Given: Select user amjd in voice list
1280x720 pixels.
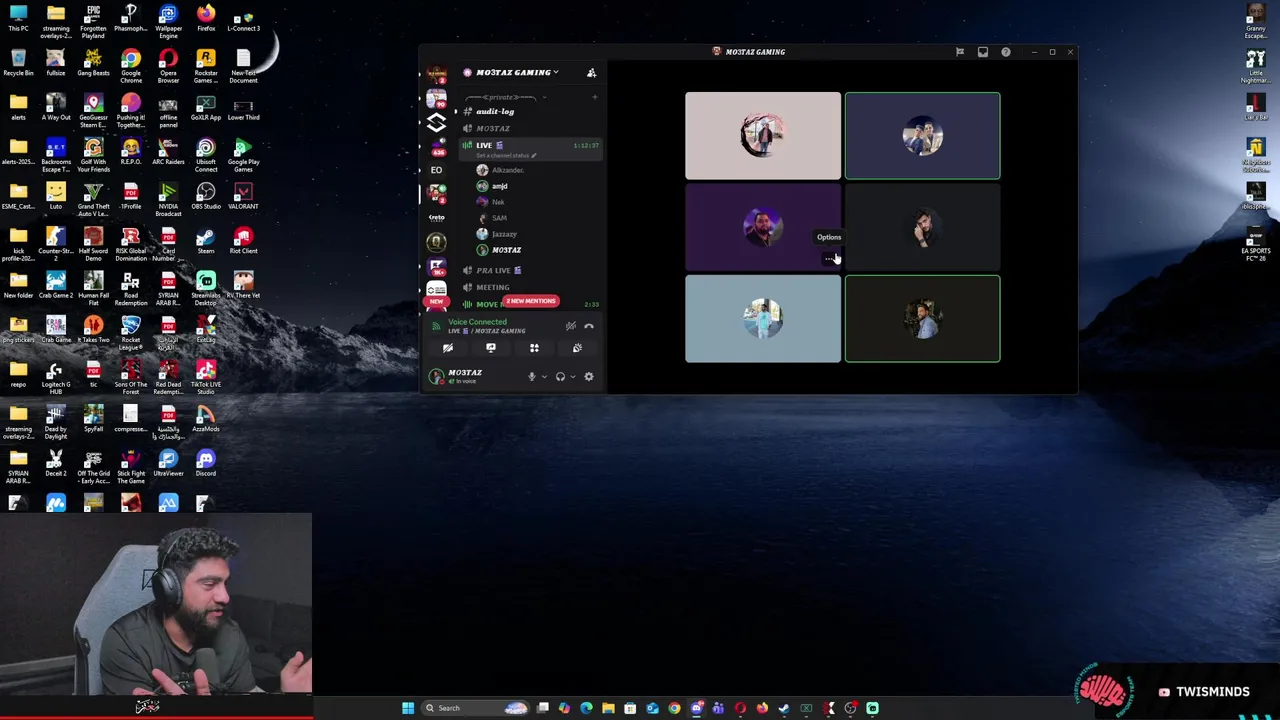Looking at the screenshot, I should click(x=499, y=186).
